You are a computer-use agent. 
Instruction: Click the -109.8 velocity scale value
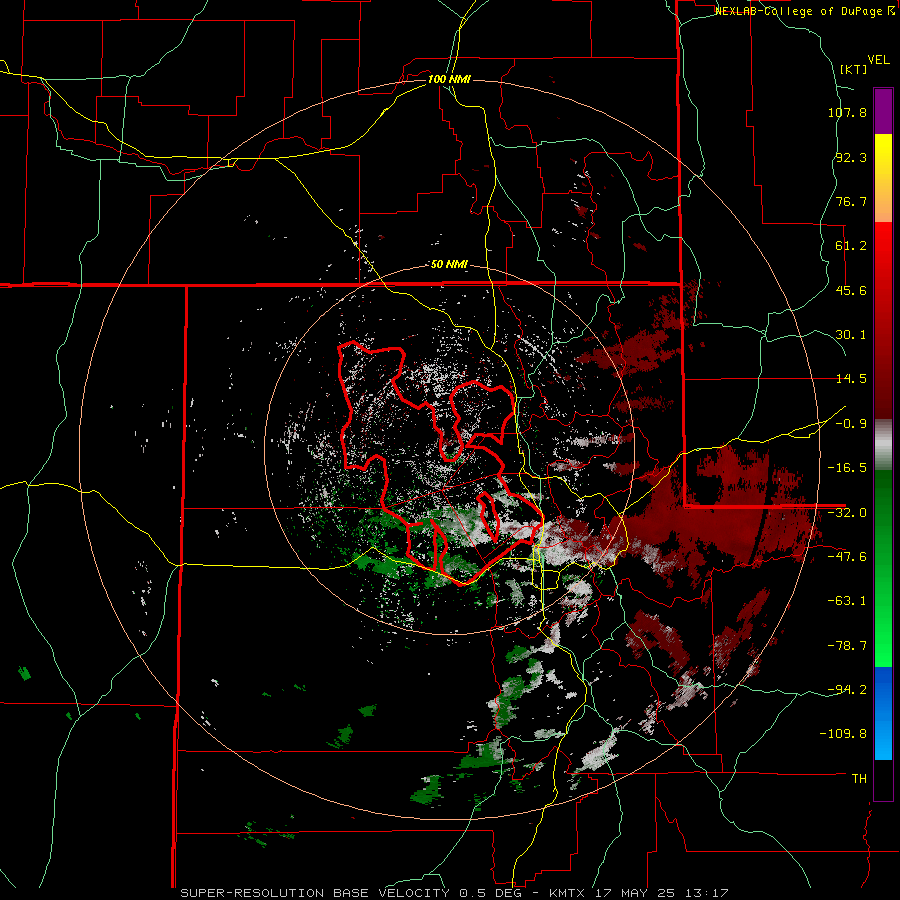coord(843,734)
